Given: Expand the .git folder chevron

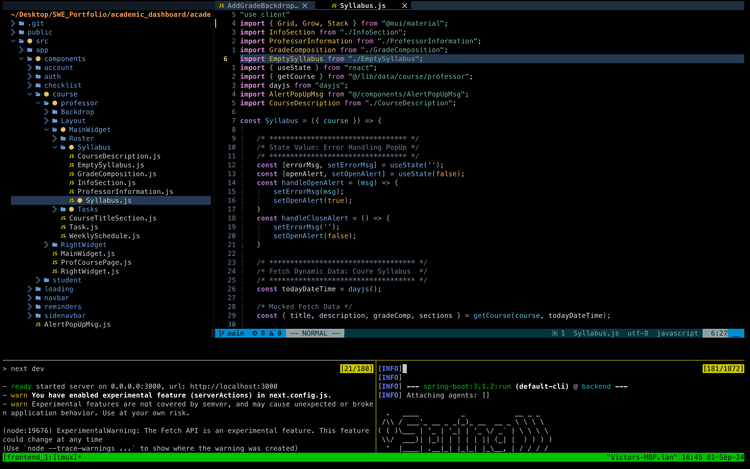Looking at the screenshot, I should click(13, 23).
